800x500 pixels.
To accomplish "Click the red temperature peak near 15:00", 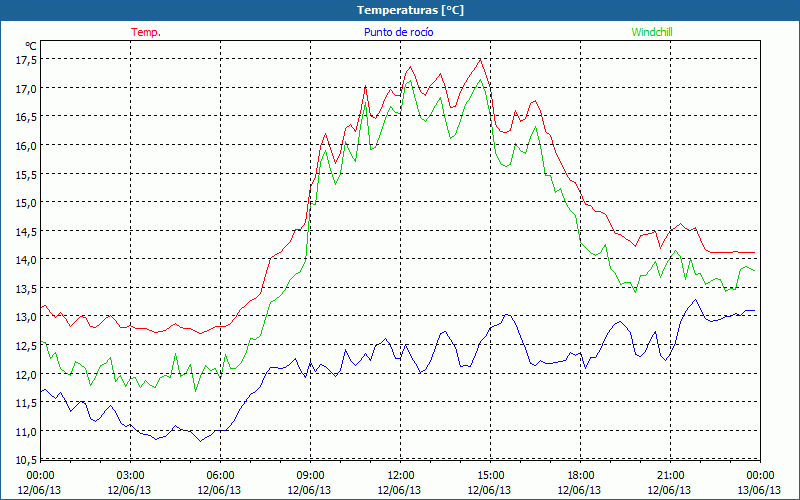I will (x=480, y=59).
